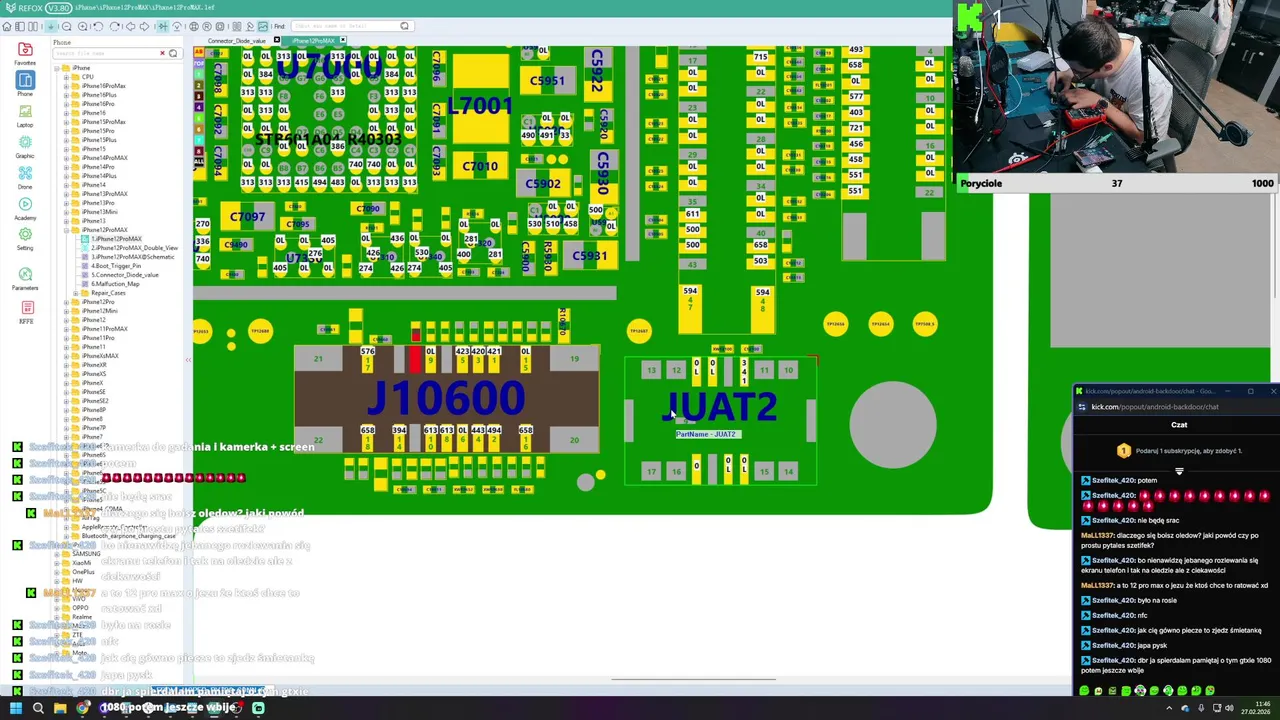Toggle the single-panel layout icon

tap(20, 26)
